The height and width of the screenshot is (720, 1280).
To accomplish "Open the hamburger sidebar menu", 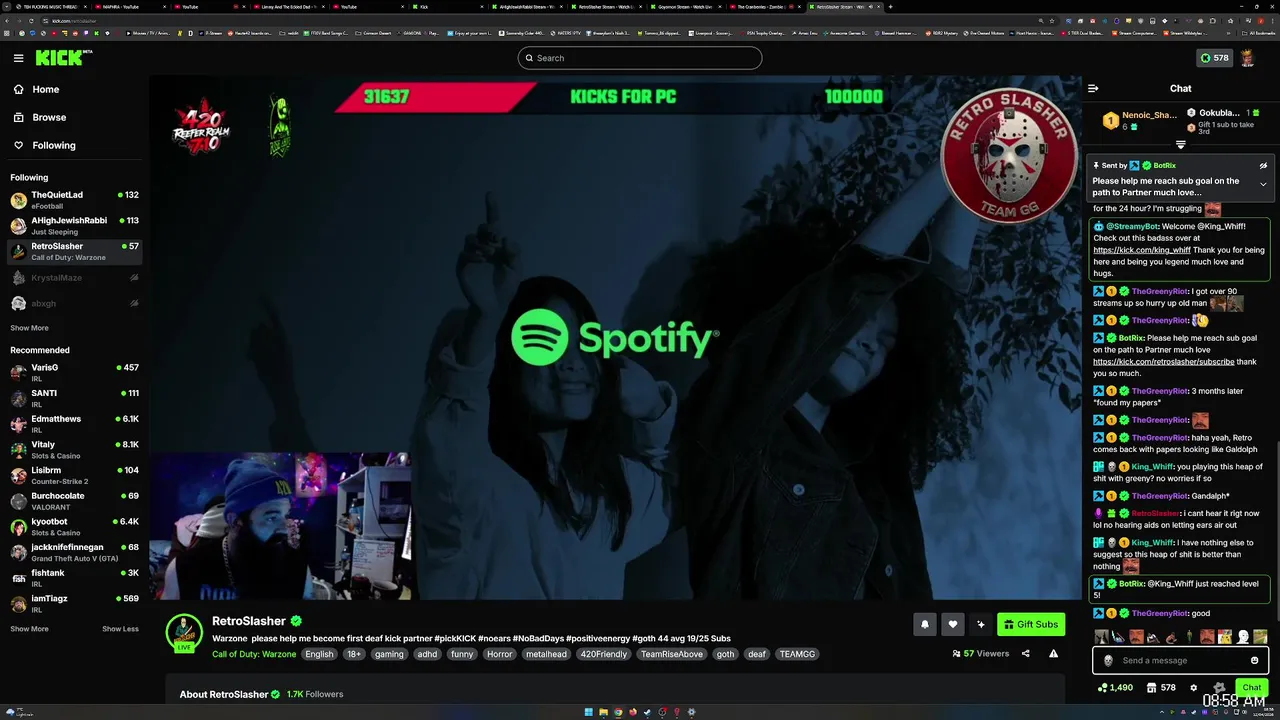I will coord(18,58).
